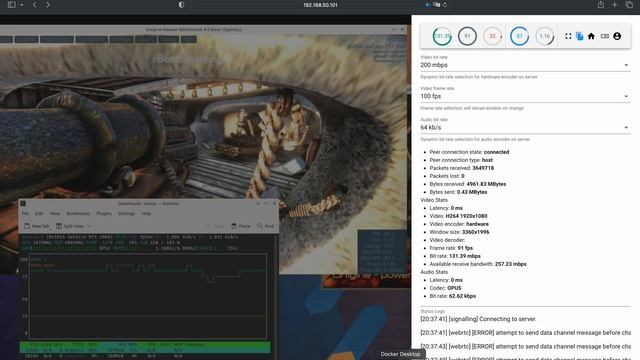Screen dimensions: 640x360
Task: Open the Video frame rate 100 fps dropdown
Action: [x=525, y=96]
